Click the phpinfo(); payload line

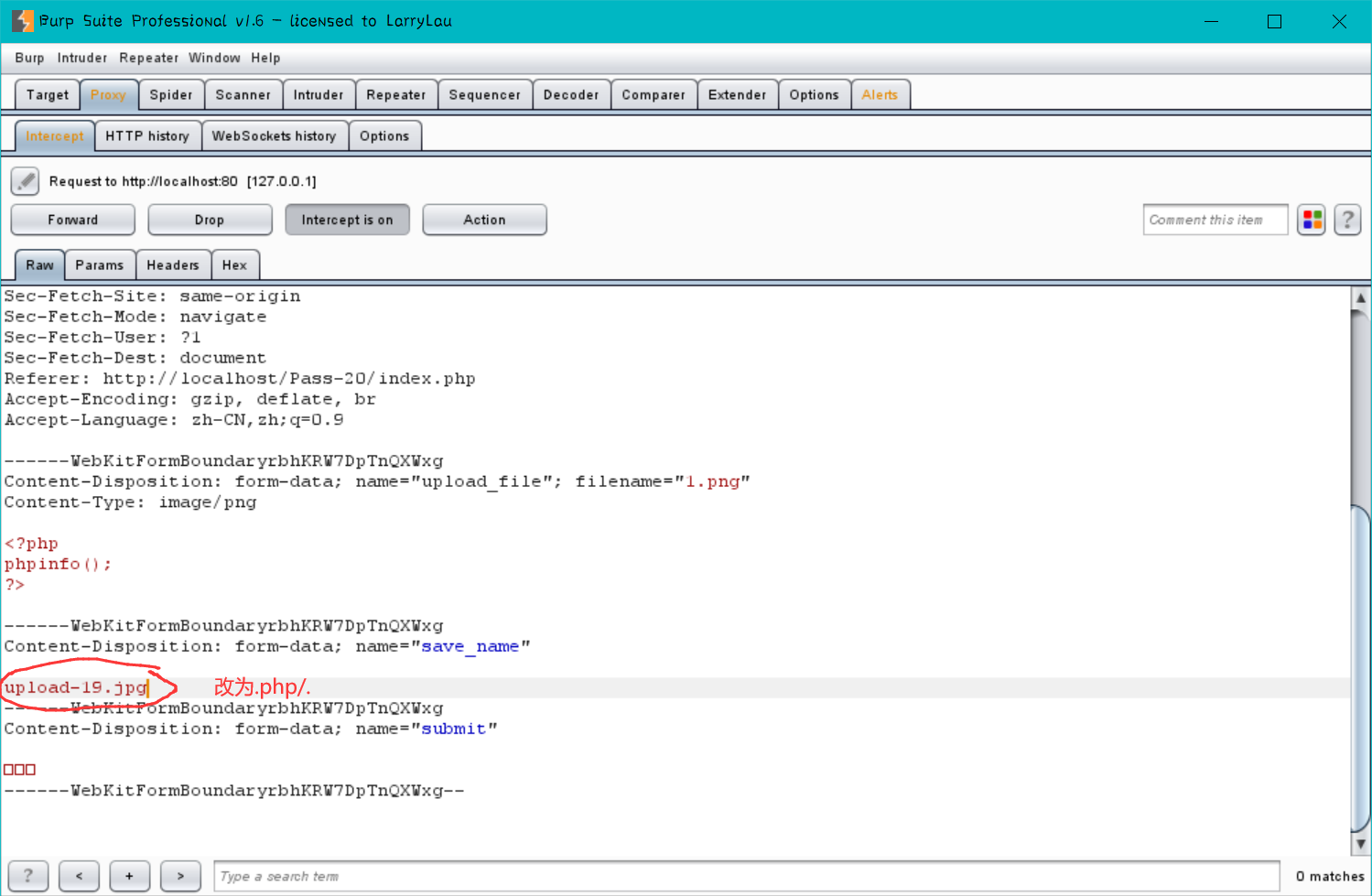[58, 564]
